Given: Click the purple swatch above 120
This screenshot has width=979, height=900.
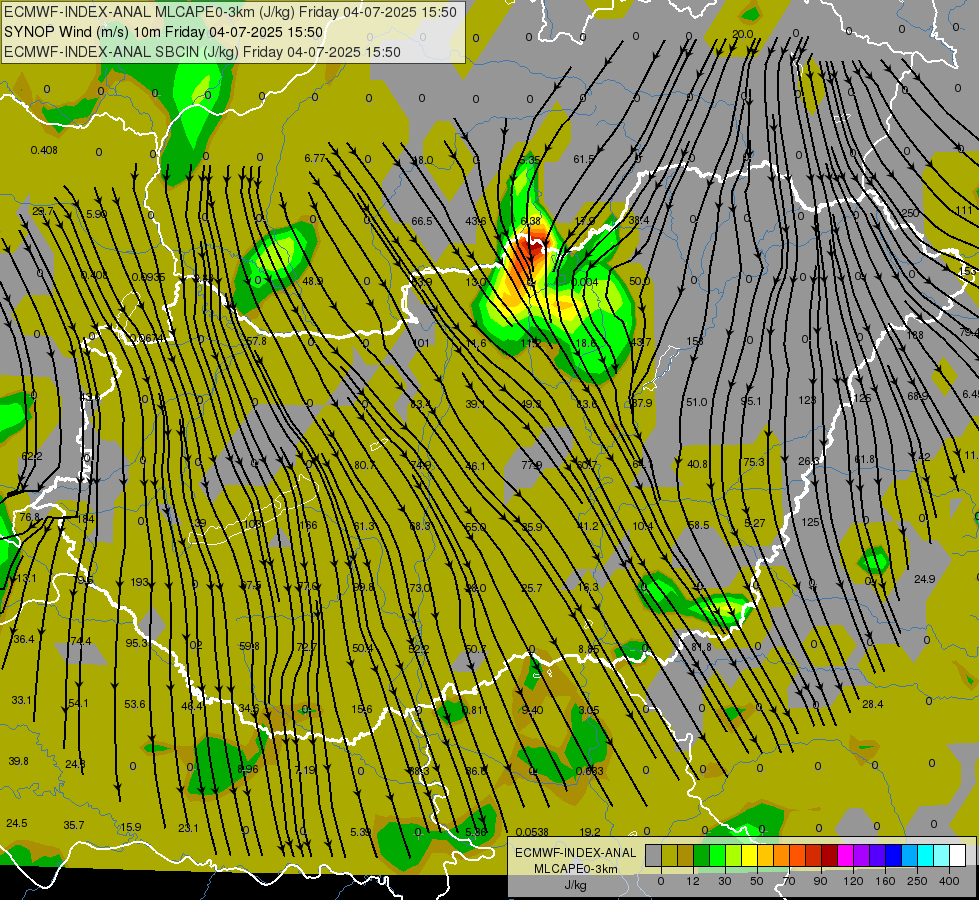Looking at the screenshot, I should [x=862, y=855].
